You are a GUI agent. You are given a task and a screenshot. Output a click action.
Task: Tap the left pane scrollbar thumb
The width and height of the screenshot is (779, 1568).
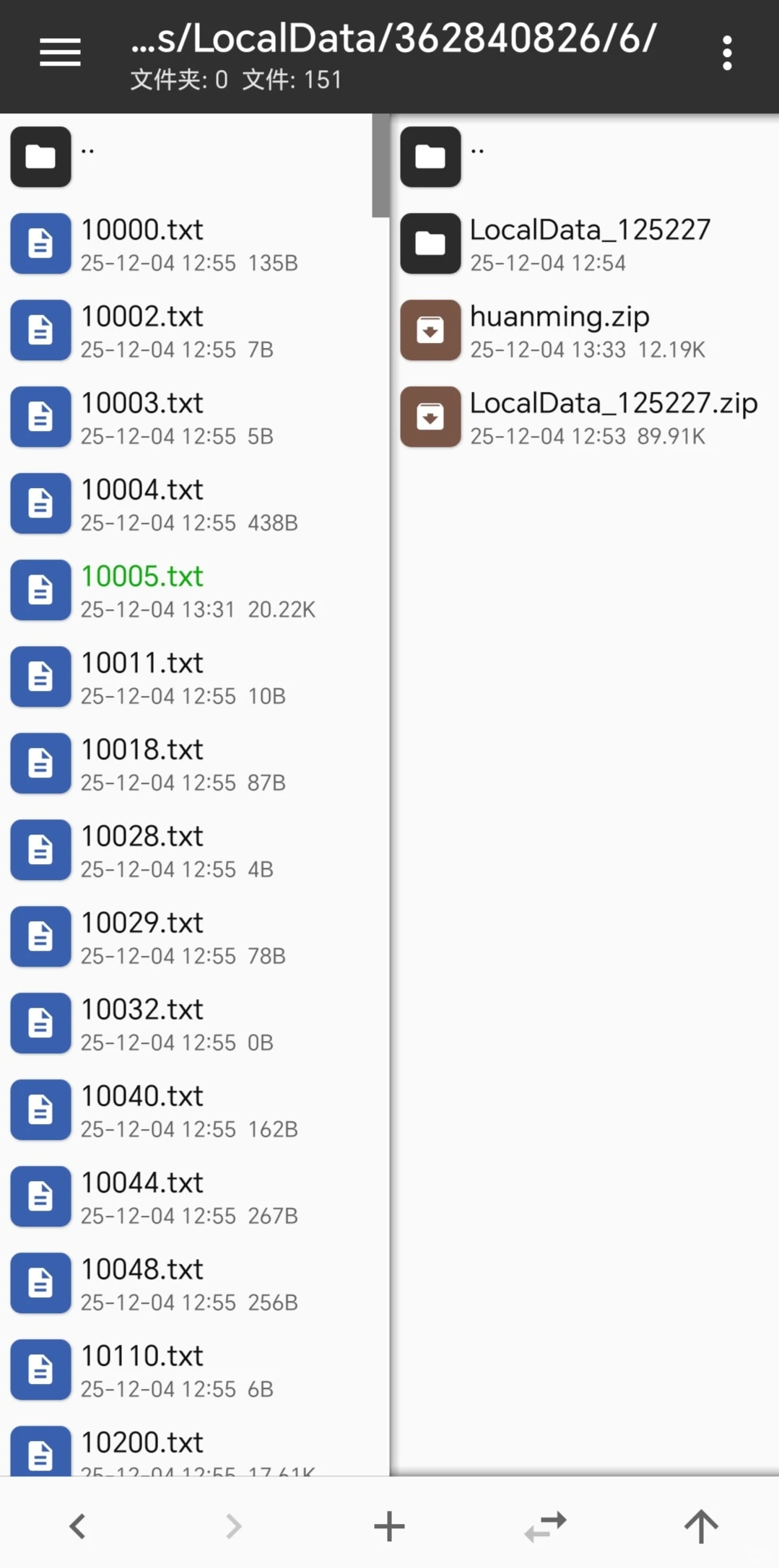pos(380,165)
